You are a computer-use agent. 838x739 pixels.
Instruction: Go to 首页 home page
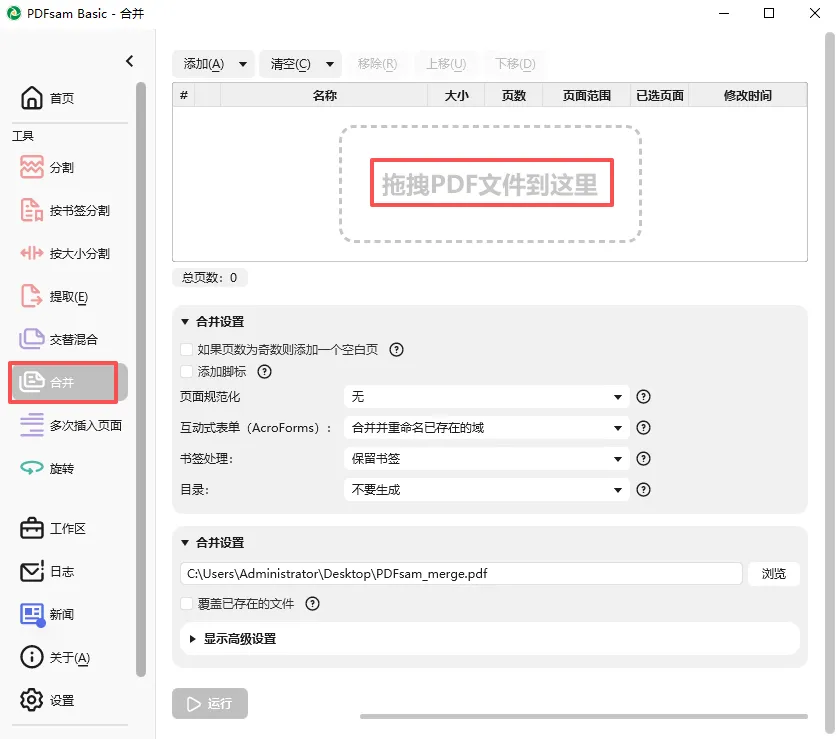tap(48, 98)
